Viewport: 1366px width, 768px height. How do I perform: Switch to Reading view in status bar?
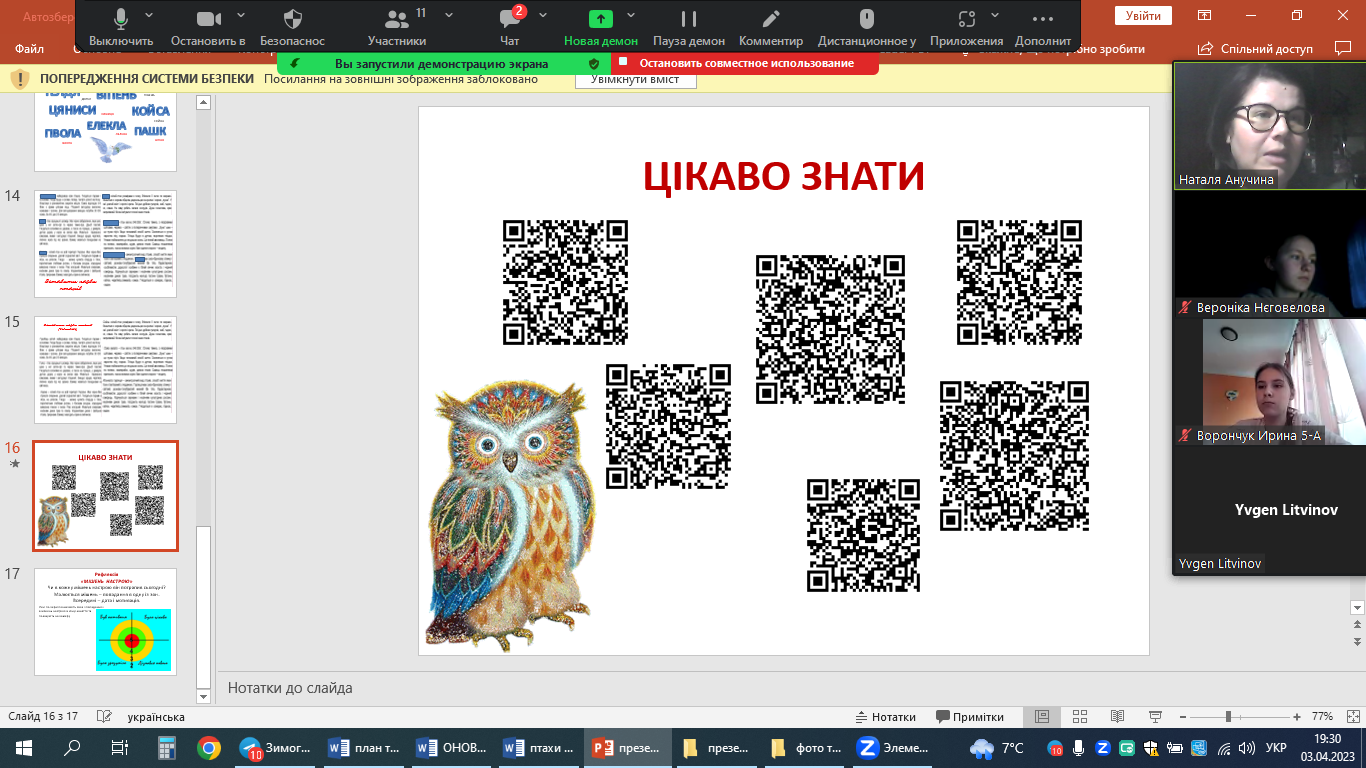click(1116, 717)
